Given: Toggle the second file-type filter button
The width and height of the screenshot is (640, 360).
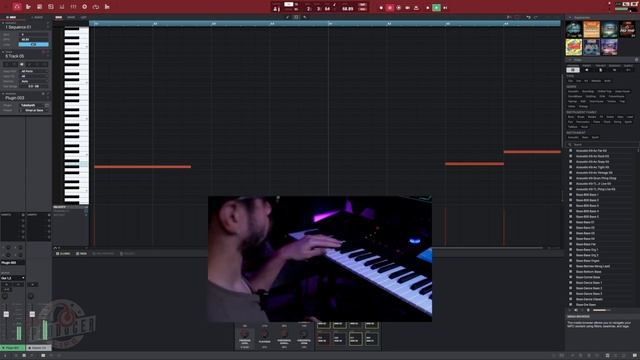Looking at the screenshot, I should pos(587,70).
